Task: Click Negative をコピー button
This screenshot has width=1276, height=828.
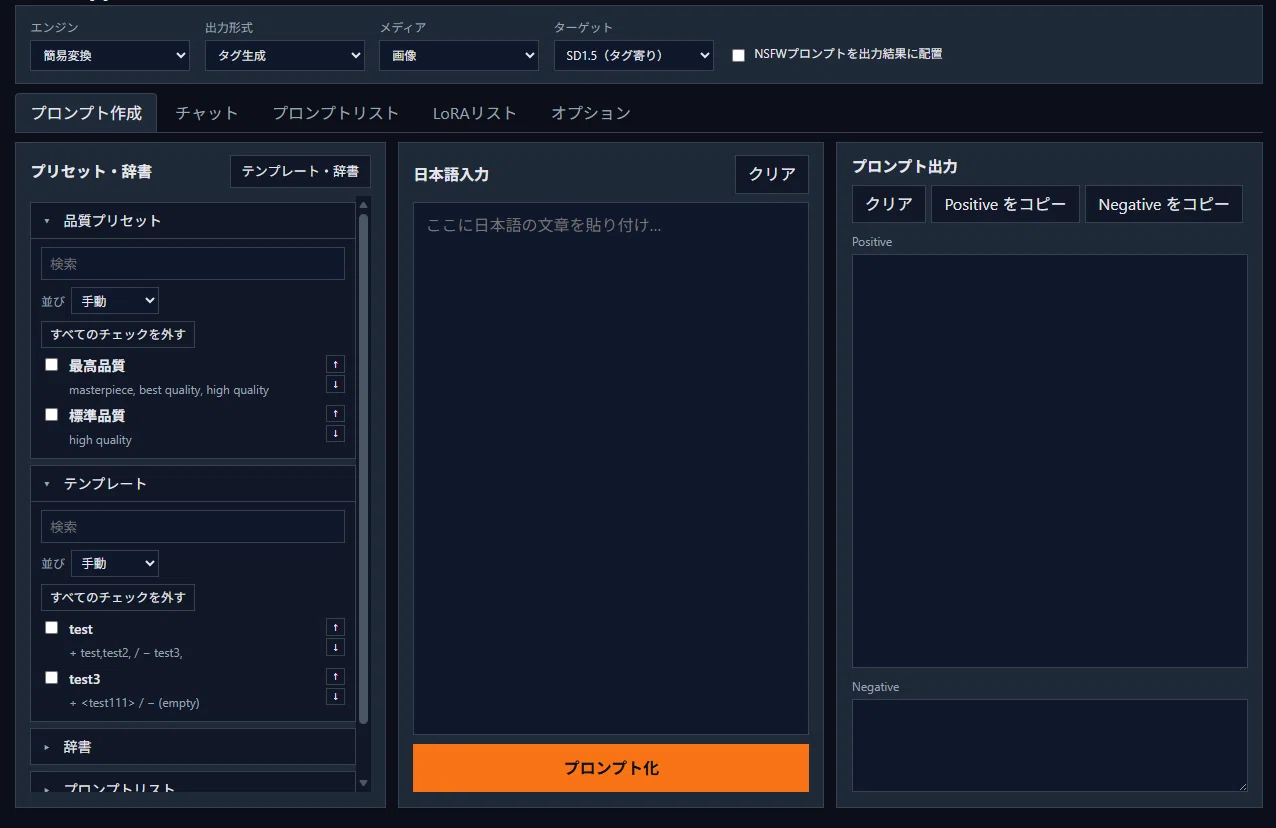Action: click(x=1164, y=204)
